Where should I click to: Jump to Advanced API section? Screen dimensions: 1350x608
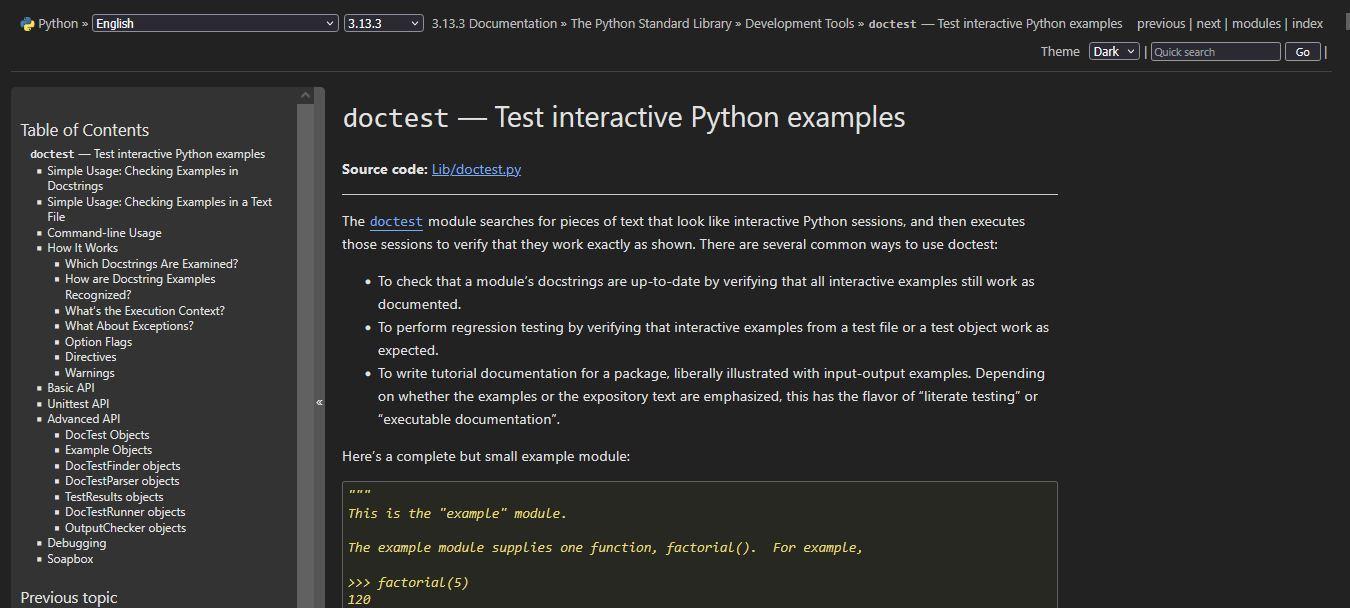(83, 419)
